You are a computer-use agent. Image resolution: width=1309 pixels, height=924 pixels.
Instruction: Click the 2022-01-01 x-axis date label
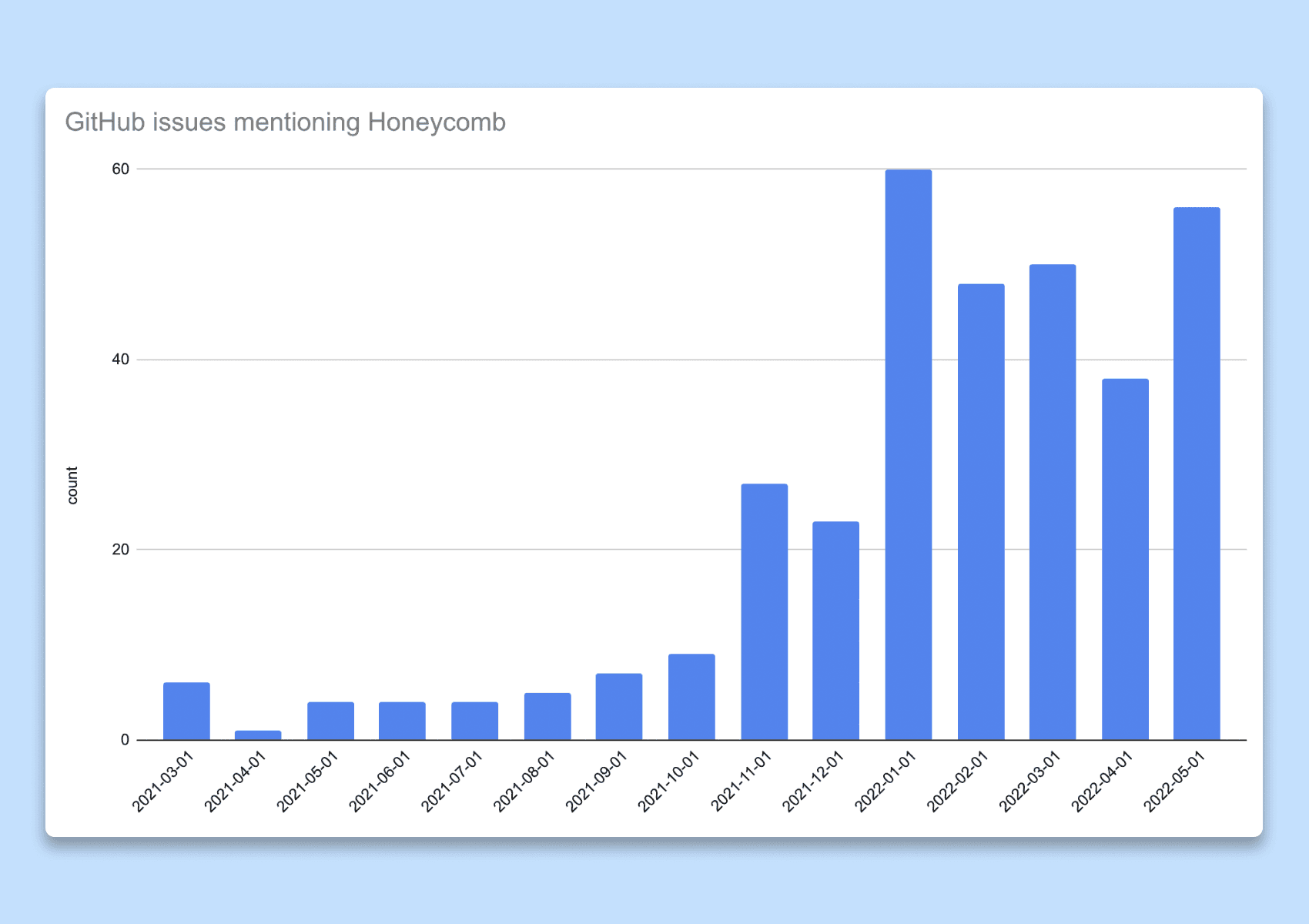885,782
